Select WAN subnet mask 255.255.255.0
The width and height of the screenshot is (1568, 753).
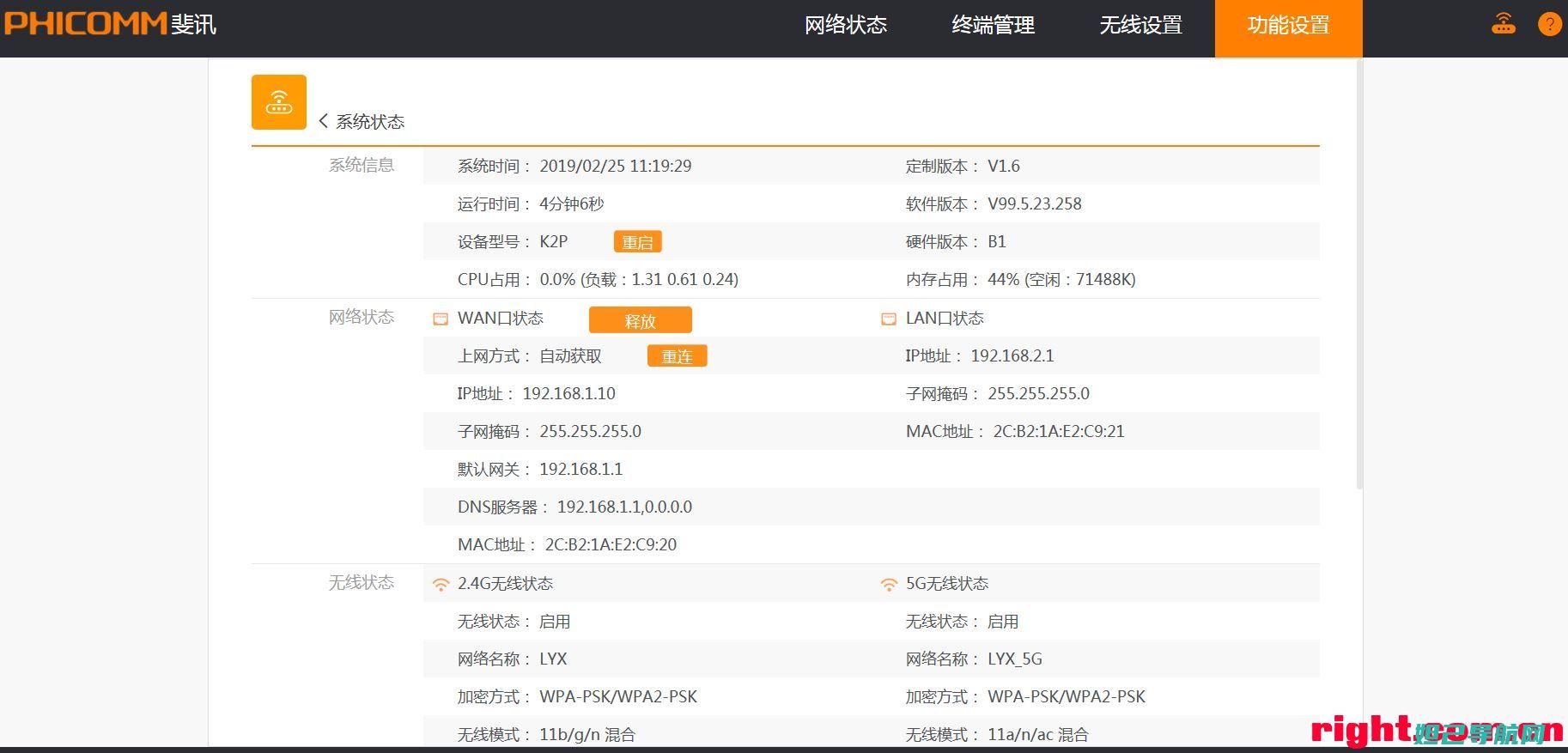pos(590,431)
